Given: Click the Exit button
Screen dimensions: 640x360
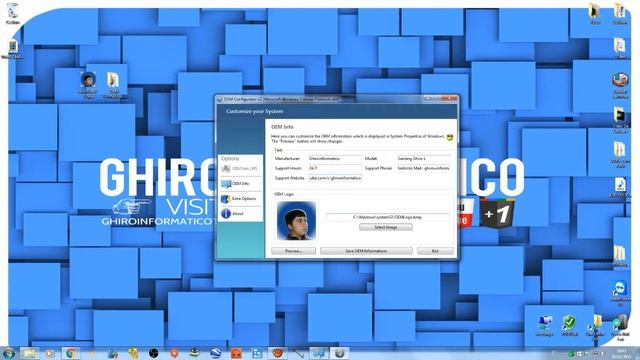Looking at the screenshot, I should click(435, 251).
